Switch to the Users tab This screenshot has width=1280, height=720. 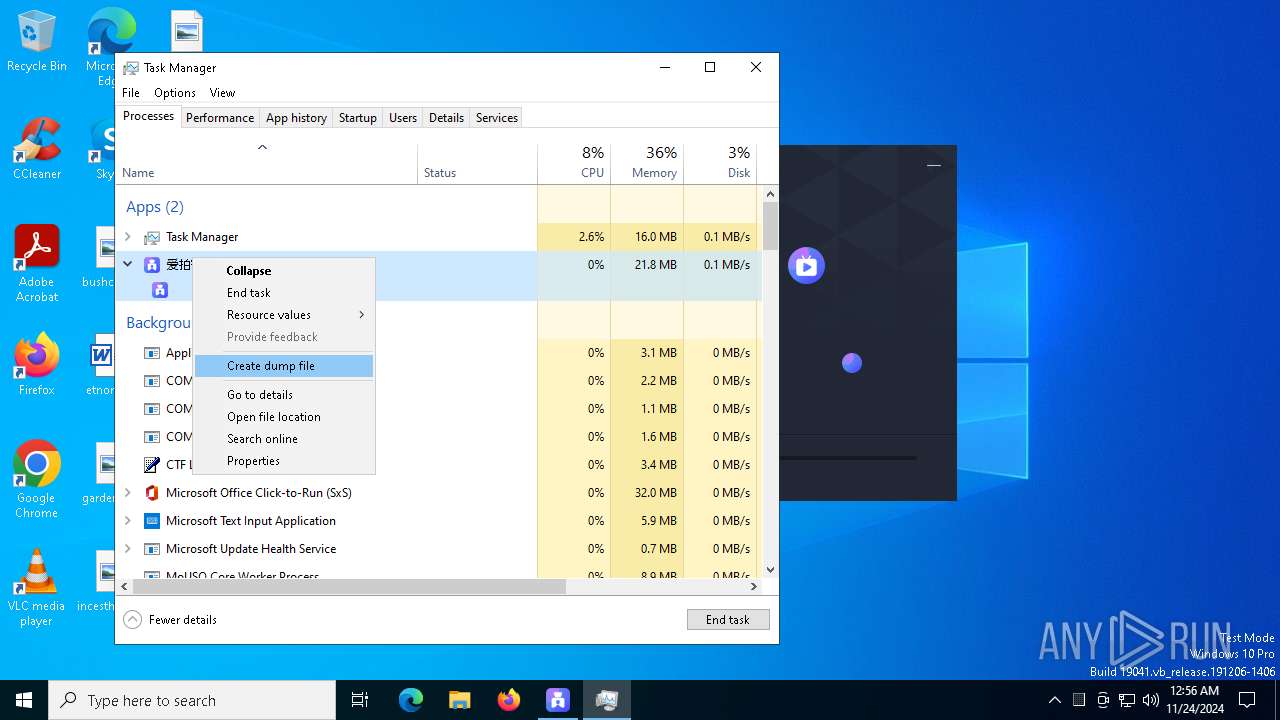[x=403, y=118]
